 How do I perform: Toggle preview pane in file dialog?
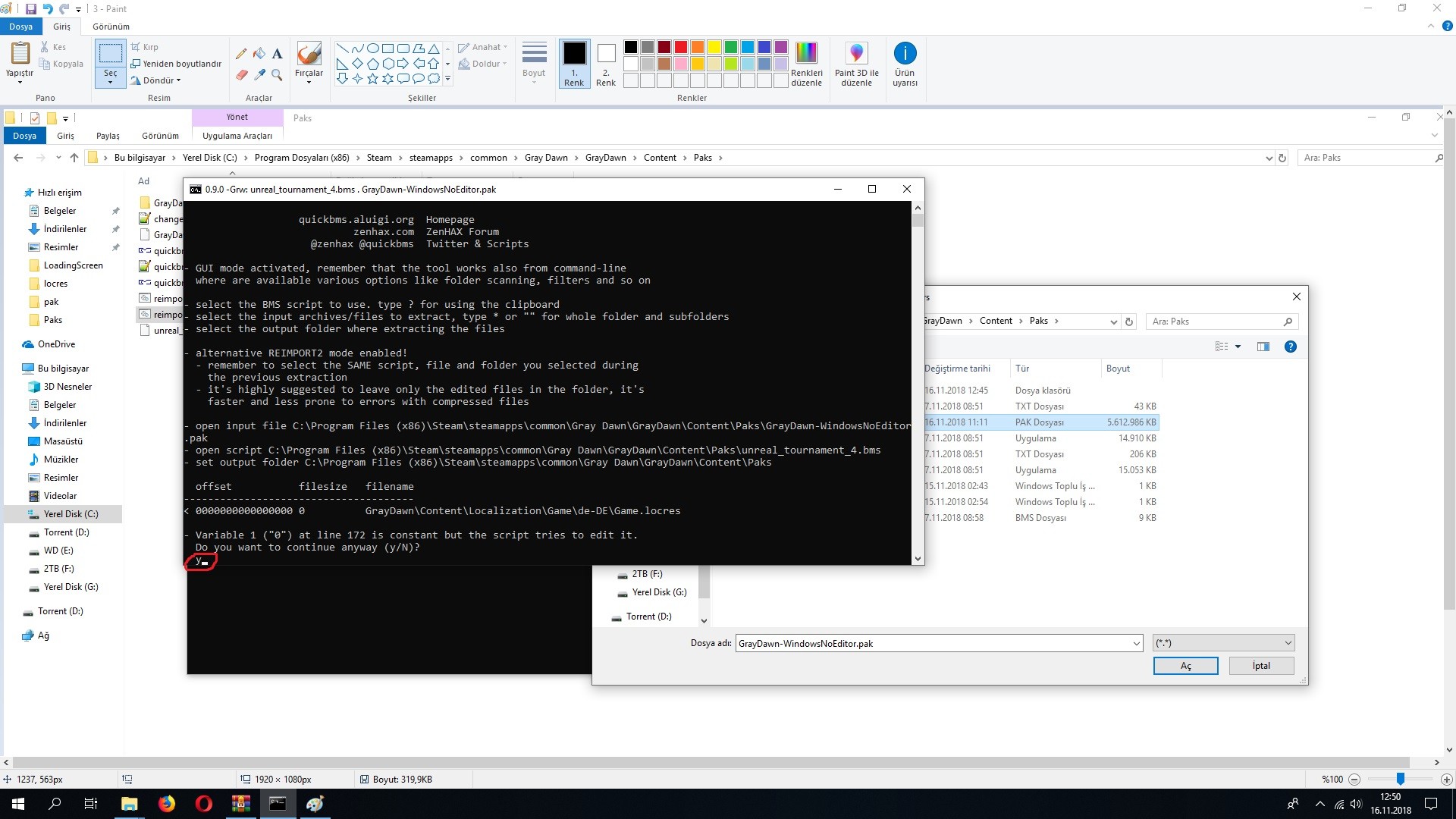point(1263,347)
